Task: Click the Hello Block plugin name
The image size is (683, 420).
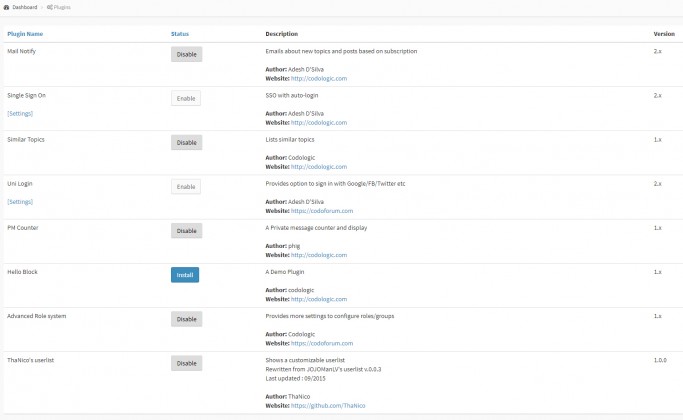Action: coord(22,272)
